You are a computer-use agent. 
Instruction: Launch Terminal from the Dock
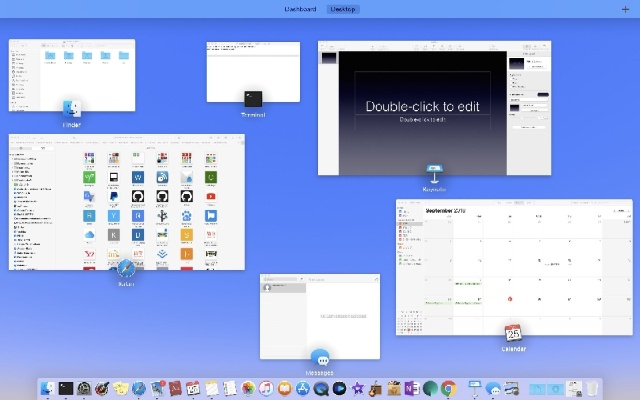coord(67,388)
